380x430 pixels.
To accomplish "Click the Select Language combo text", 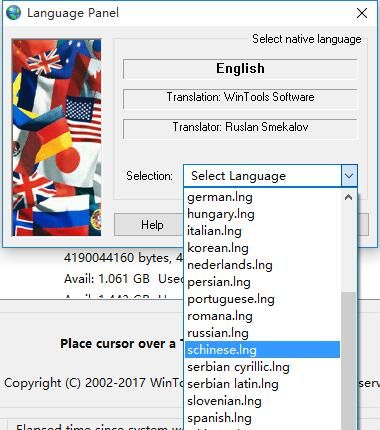I will pos(238,176).
